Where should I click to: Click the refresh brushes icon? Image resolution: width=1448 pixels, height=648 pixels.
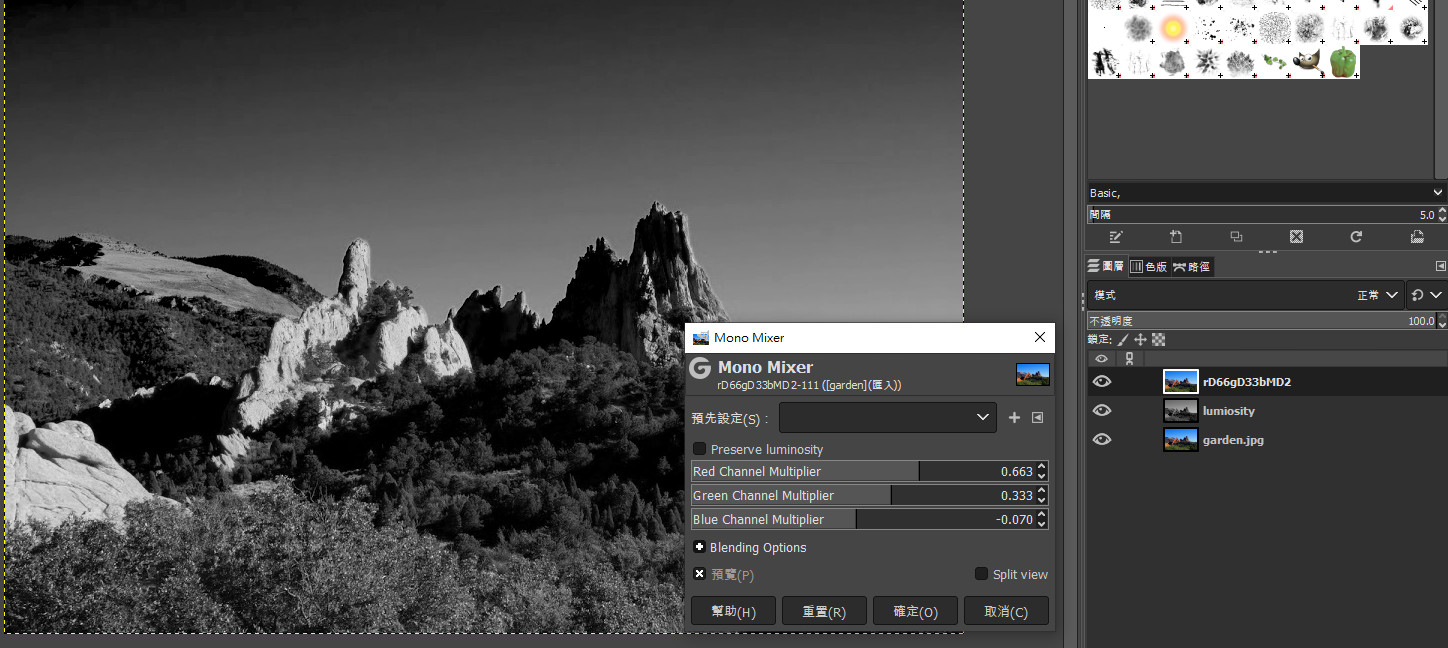click(1356, 237)
